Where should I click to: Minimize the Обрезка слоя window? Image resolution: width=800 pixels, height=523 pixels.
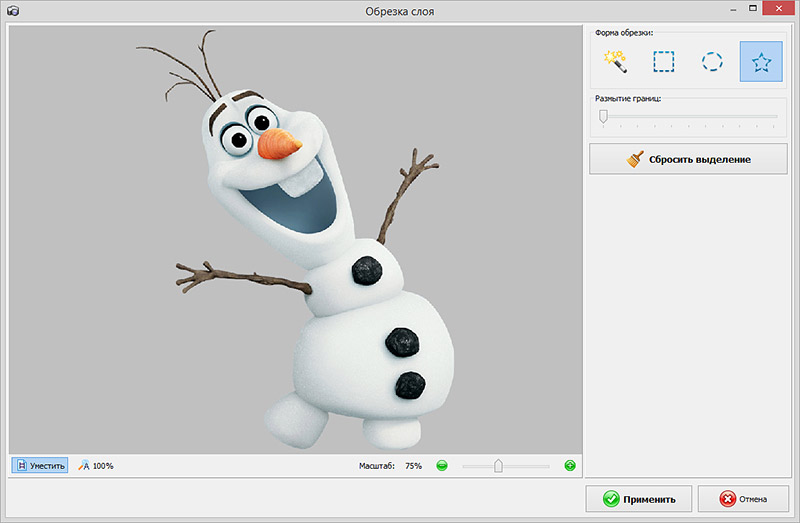(x=733, y=9)
